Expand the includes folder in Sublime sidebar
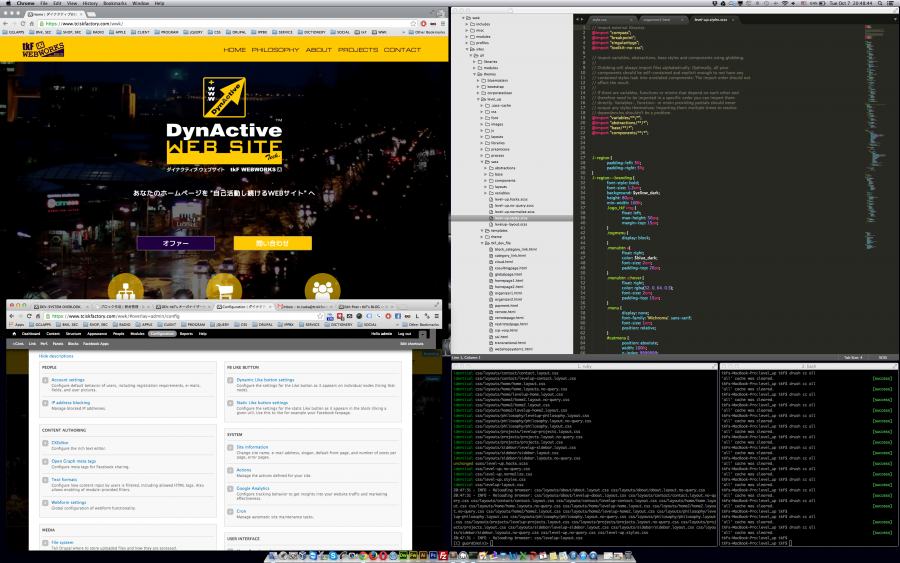The image size is (900, 563). coord(467,24)
